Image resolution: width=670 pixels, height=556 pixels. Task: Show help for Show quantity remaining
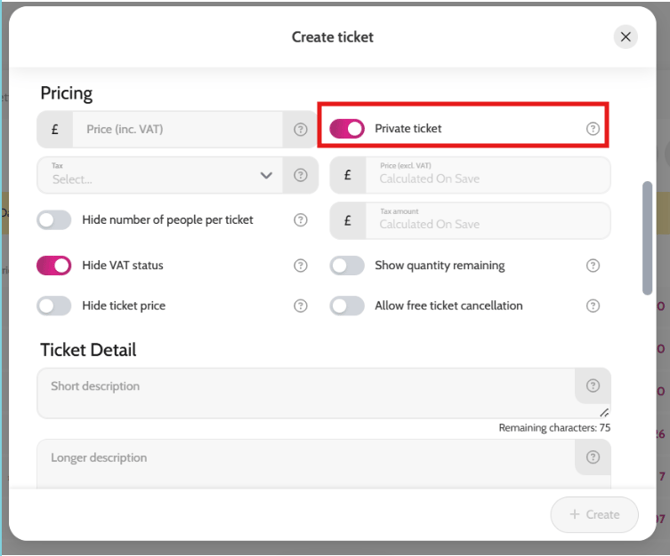click(593, 266)
